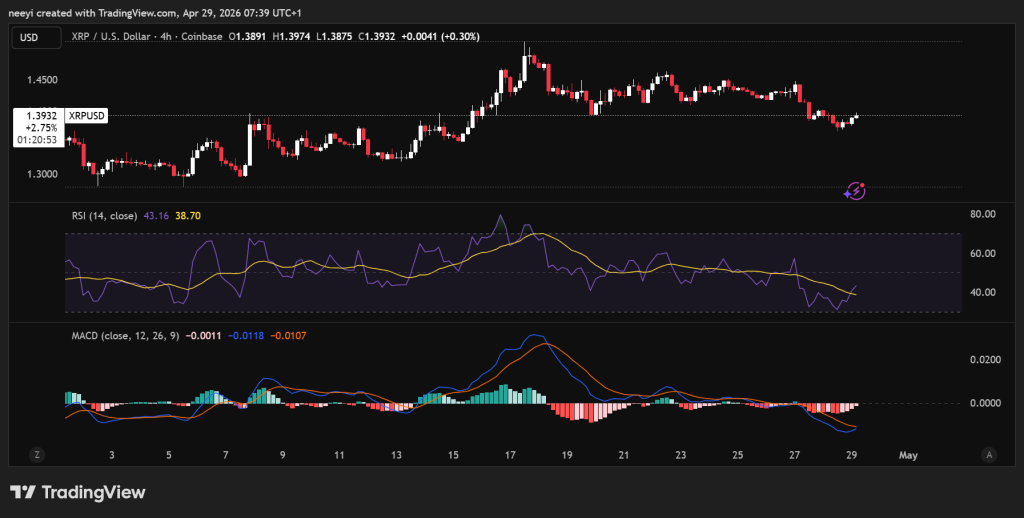Click the orange signal value -0.0107
This screenshot has width=1024, height=518.
click(x=290, y=336)
